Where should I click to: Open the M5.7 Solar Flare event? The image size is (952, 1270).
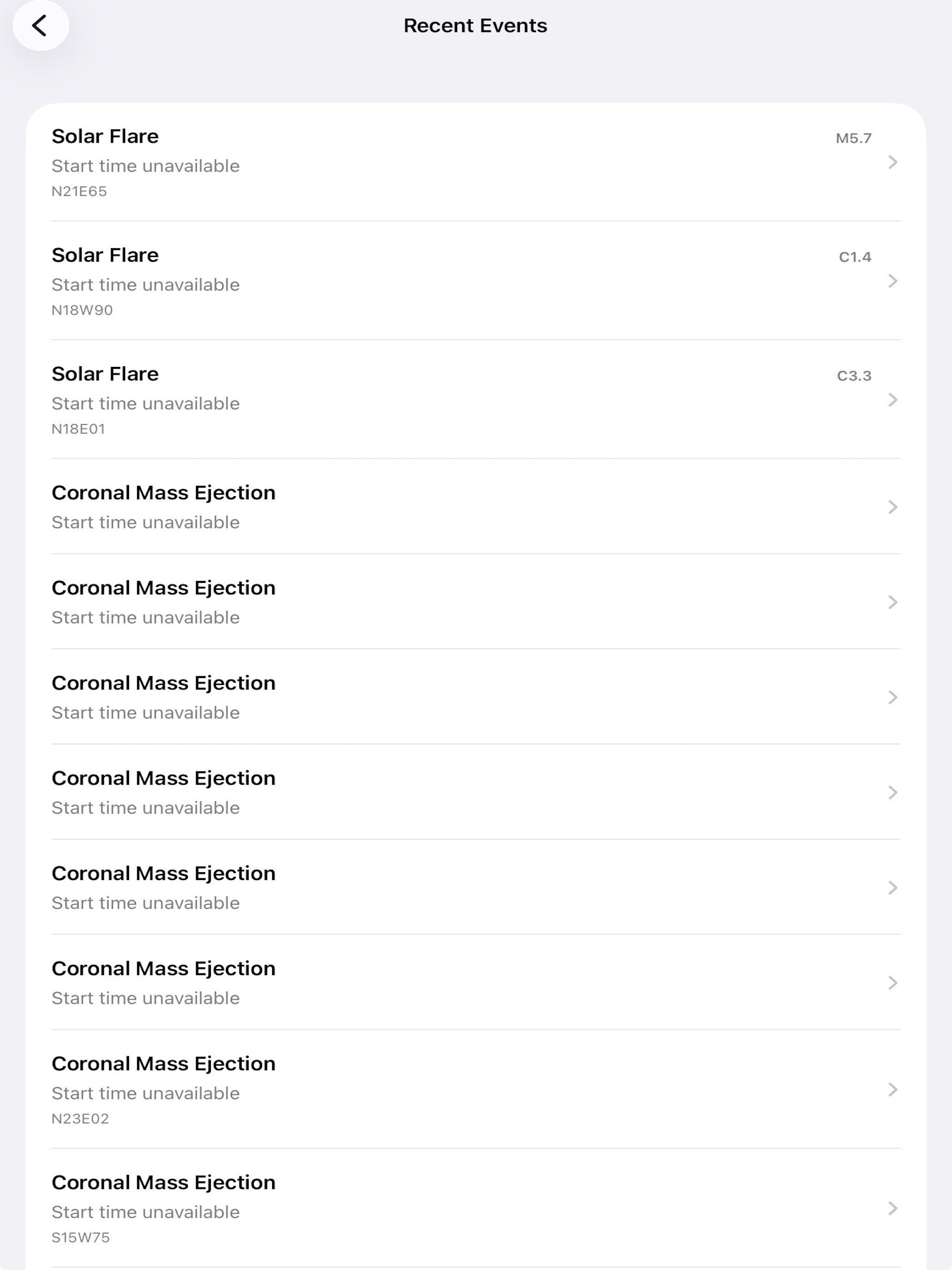476,162
